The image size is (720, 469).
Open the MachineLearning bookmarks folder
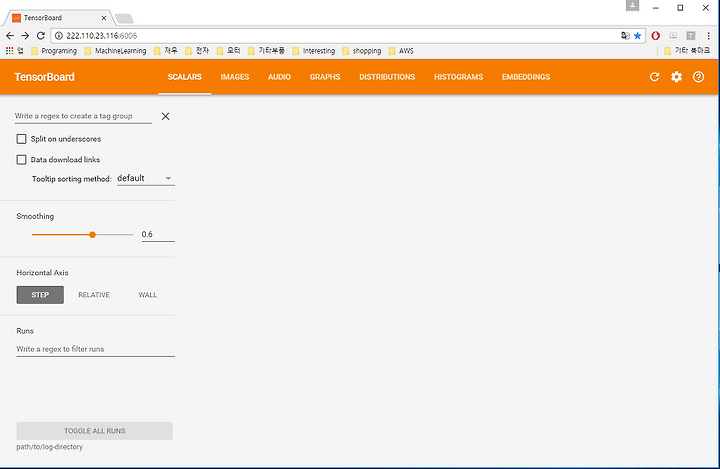click(116, 51)
